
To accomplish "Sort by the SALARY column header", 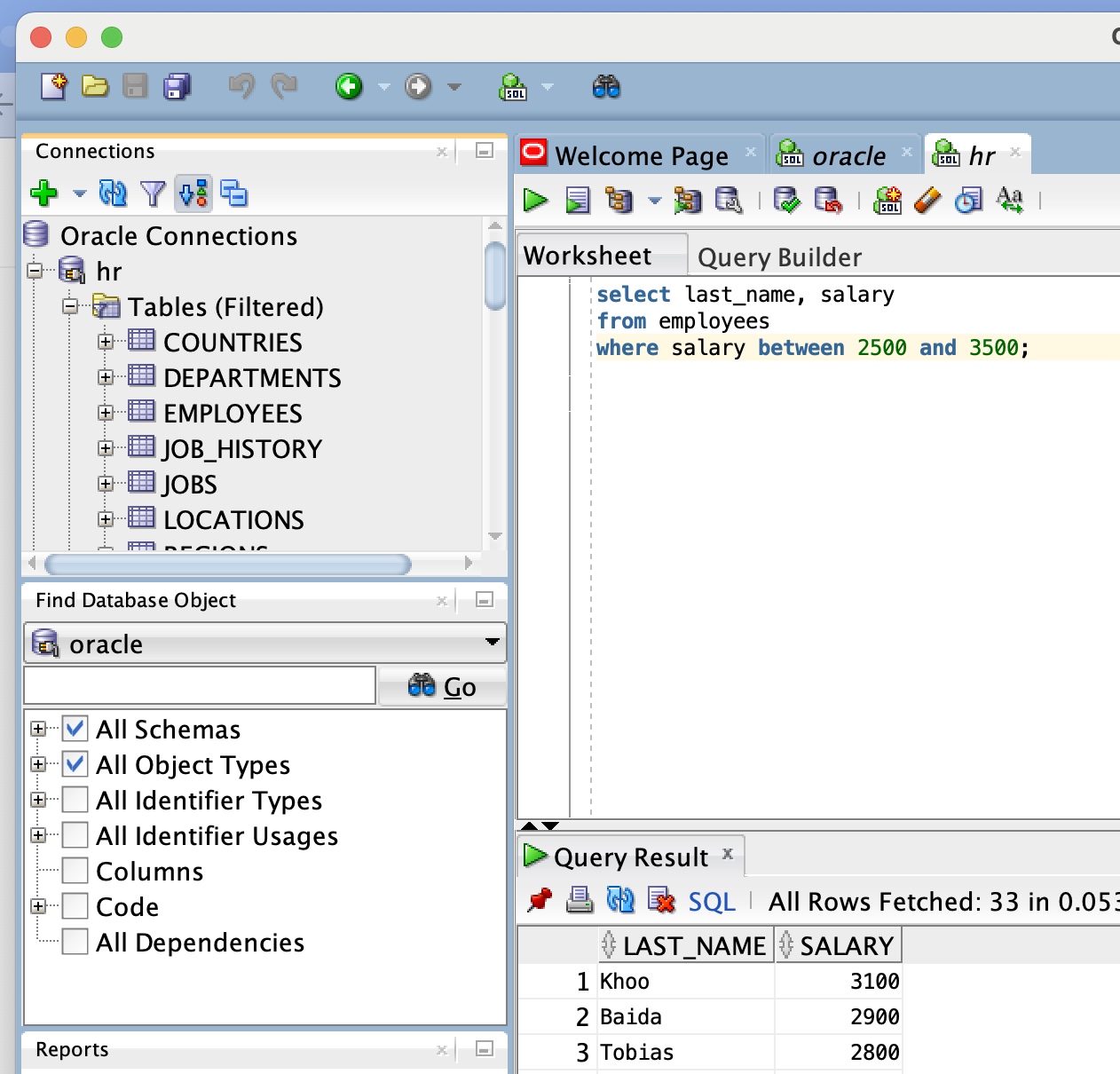I will tap(839, 945).
